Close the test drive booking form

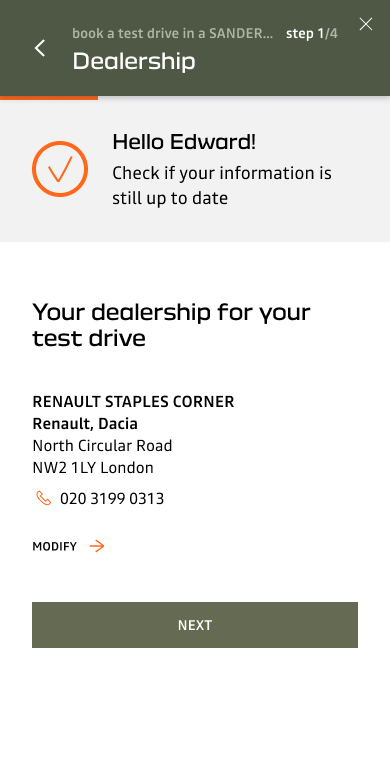(x=366, y=24)
